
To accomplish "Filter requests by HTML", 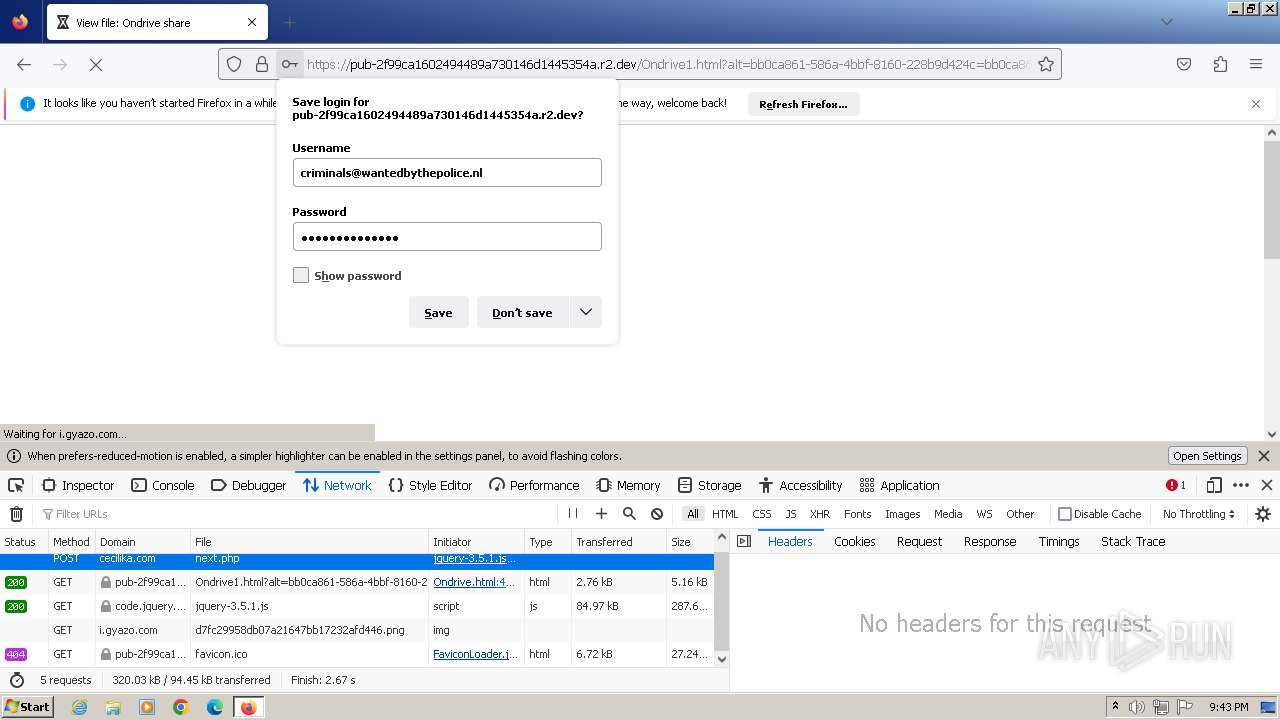I will 725,514.
